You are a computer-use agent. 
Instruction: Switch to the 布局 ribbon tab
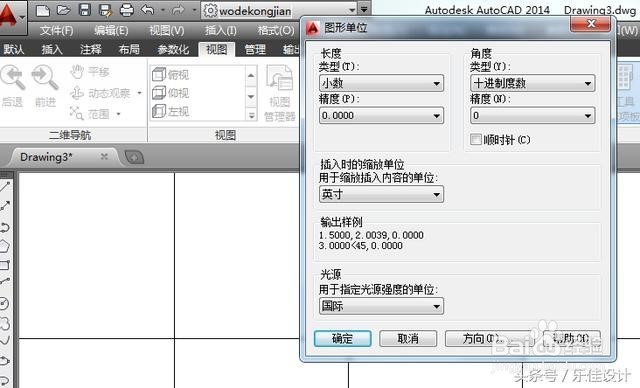coord(129,49)
